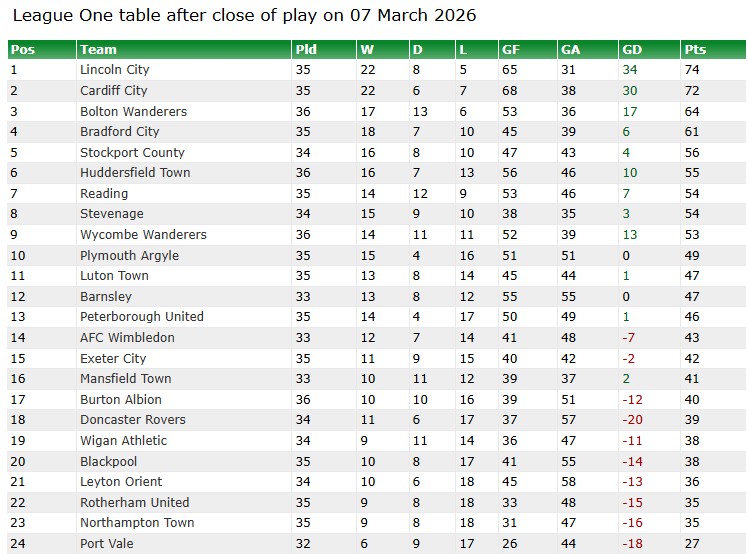
Task: Click the Pos column header
Action: coord(22,50)
